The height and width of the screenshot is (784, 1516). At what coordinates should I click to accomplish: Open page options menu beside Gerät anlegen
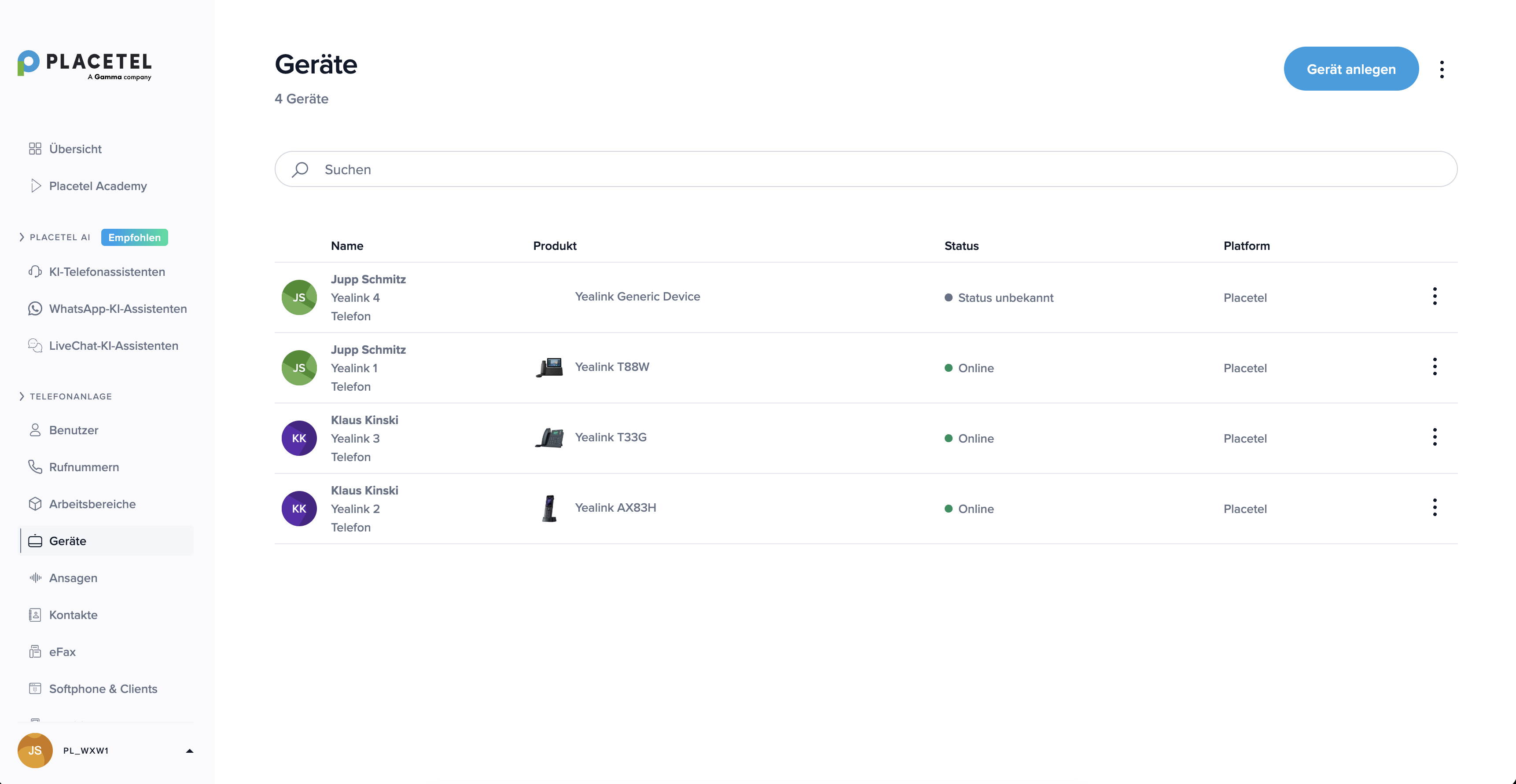(x=1442, y=70)
